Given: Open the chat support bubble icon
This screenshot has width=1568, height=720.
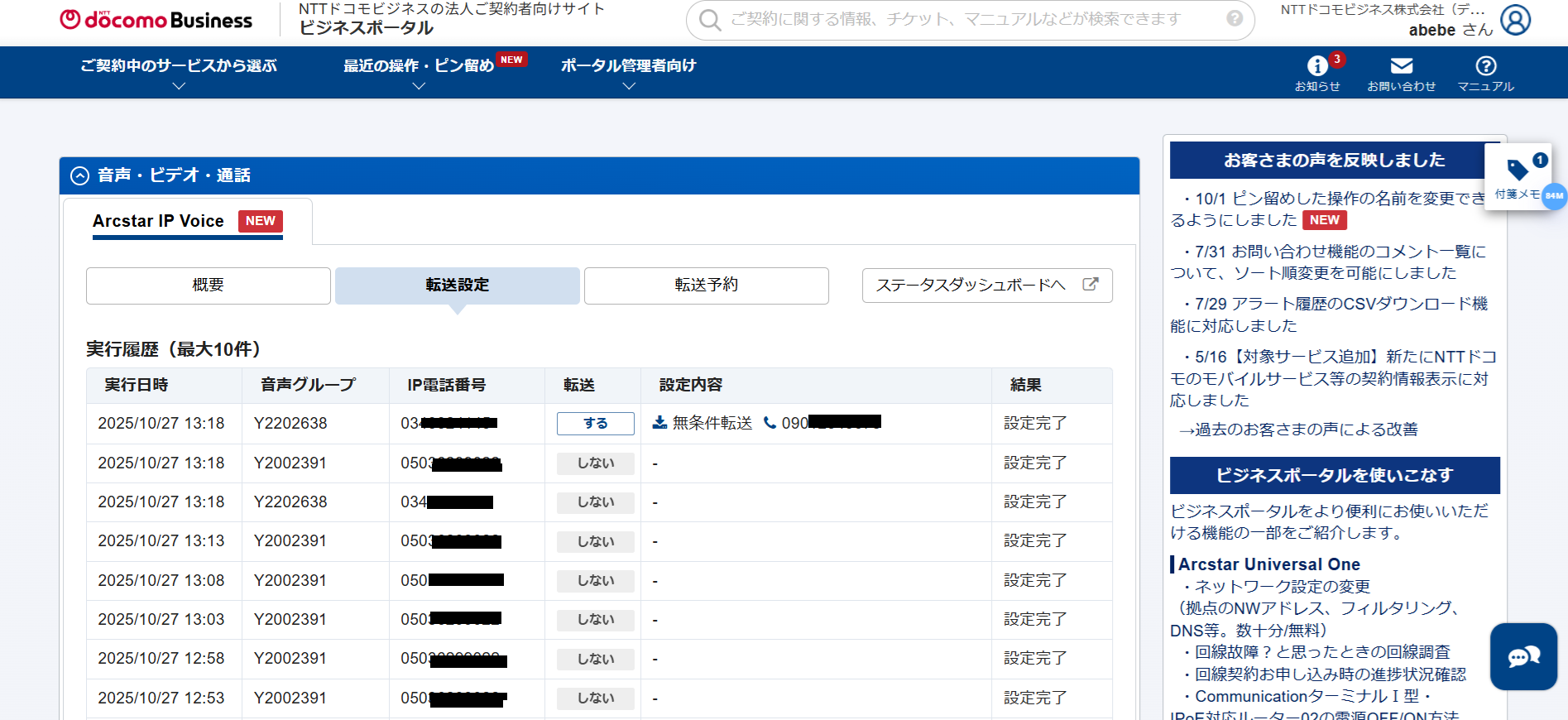Looking at the screenshot, I should pyautogui.click(x=1523, y=657).
